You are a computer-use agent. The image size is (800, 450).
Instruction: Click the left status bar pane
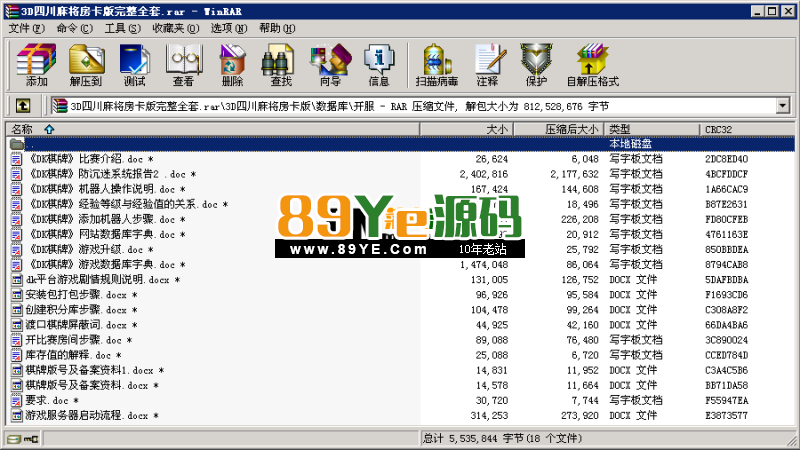(x=231, y=438)
